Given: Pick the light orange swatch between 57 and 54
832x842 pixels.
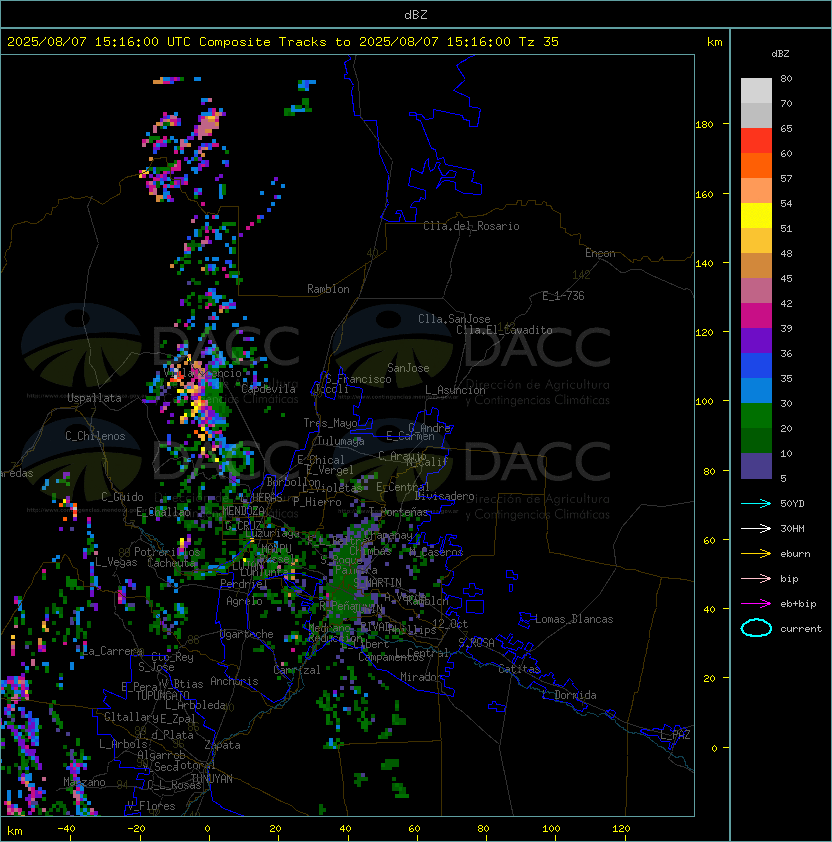Looking at the screenshot, I should (x=756, y=191).
